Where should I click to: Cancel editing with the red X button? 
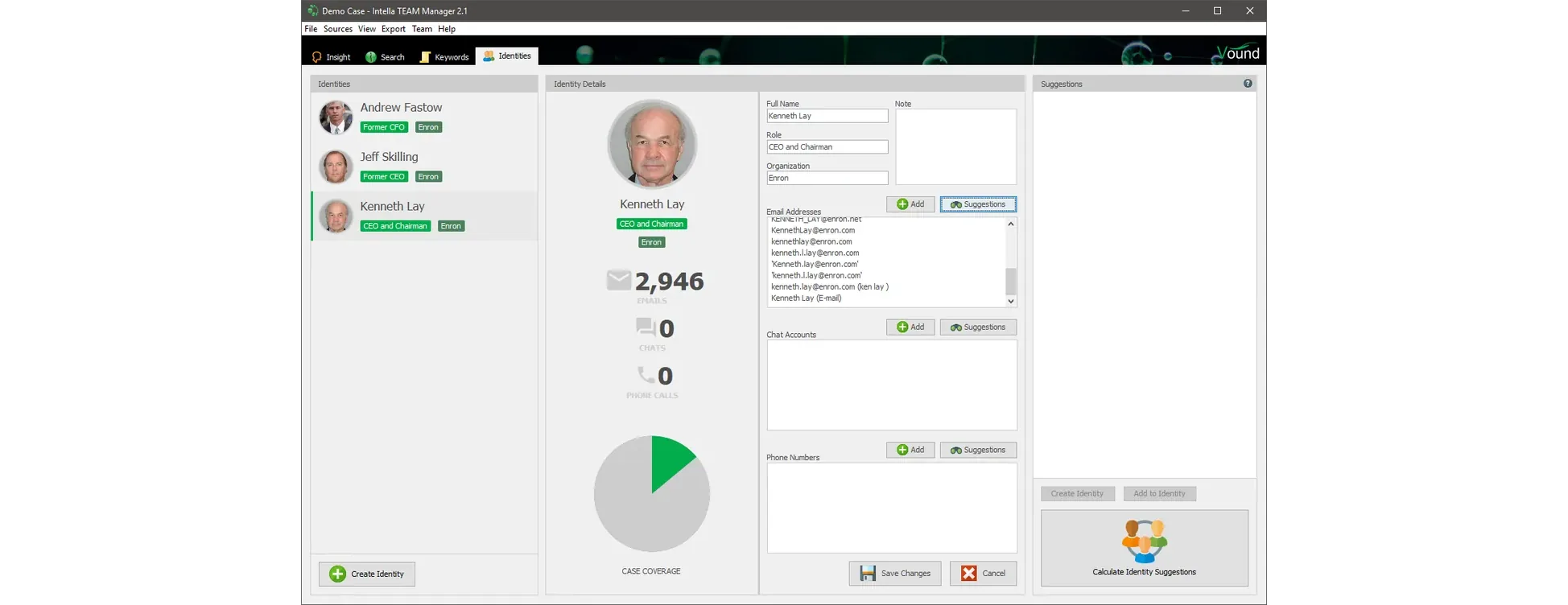click(983, 574)
